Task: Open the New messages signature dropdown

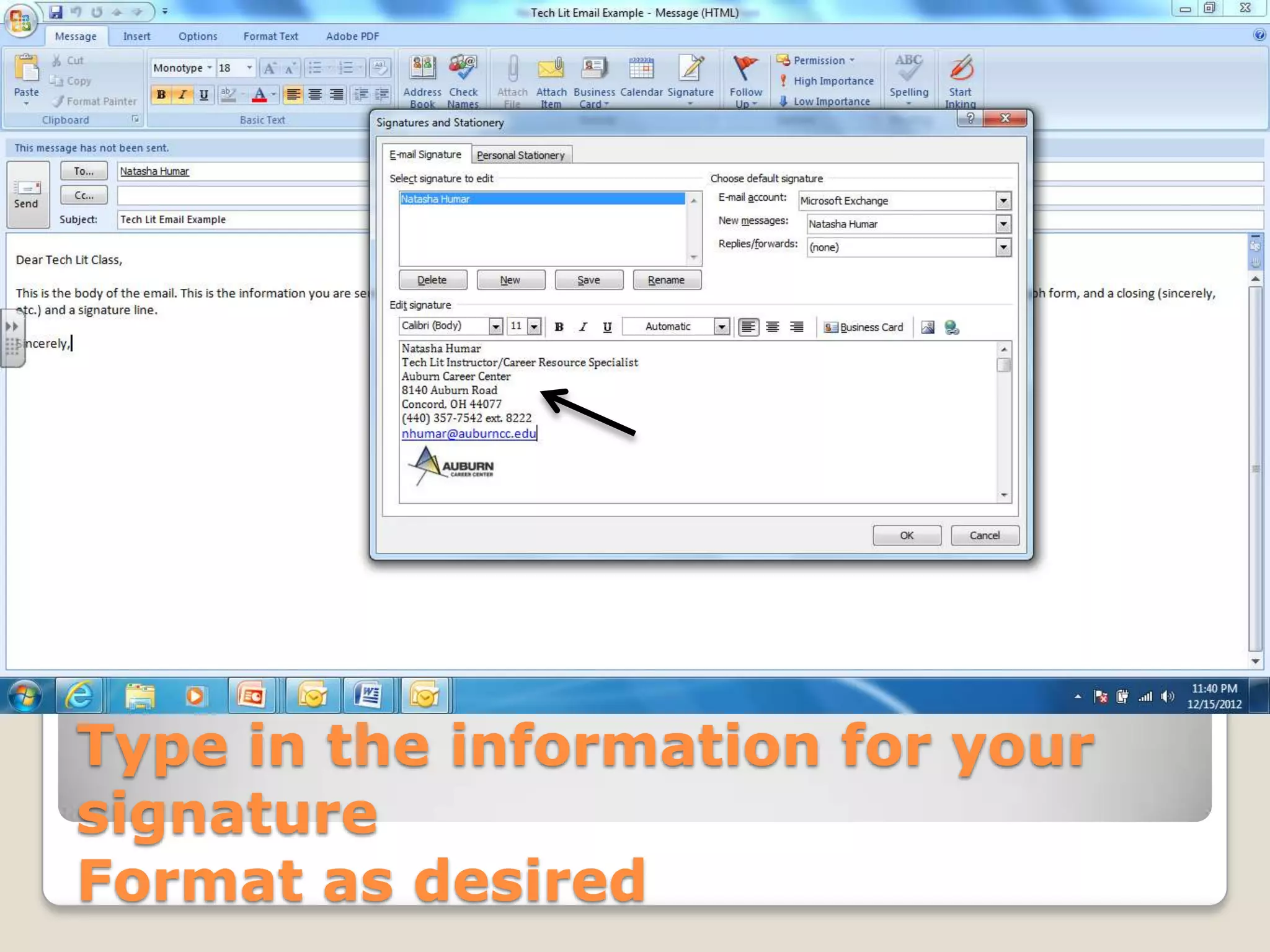Action: [1003, 224]
